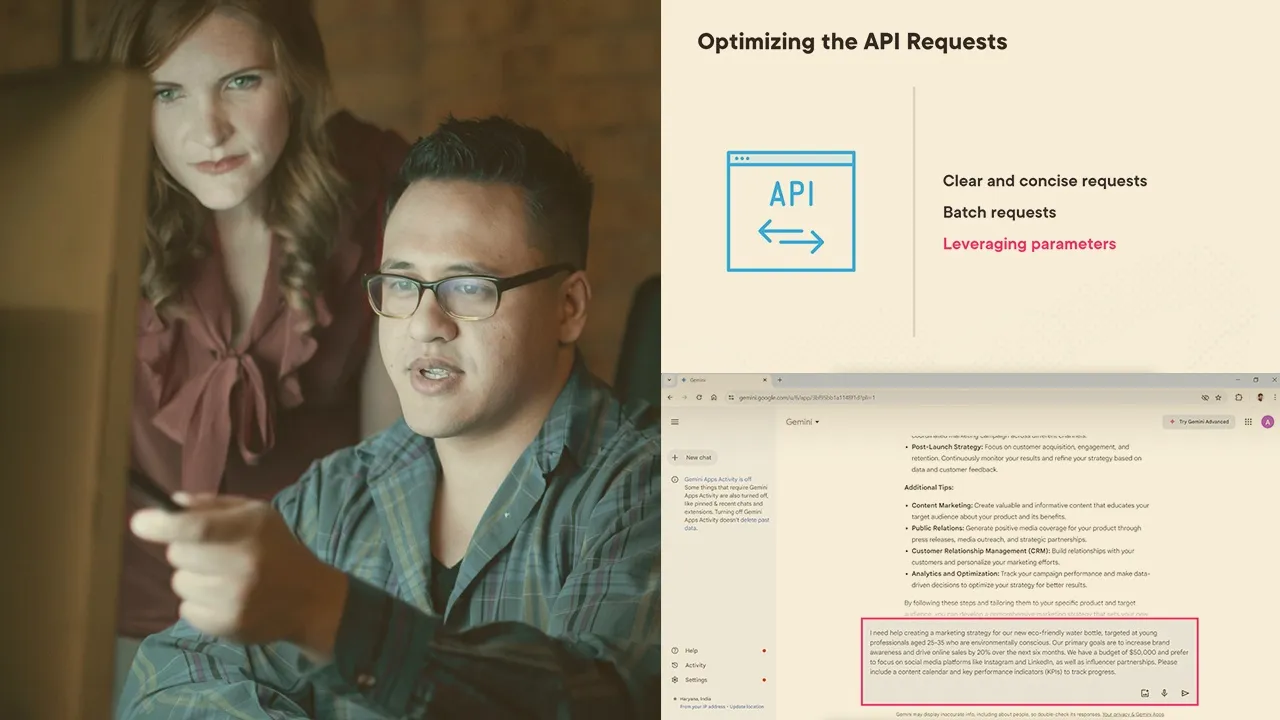This screenshot has height=720, width=1280.
Task: Open the browser extensions puzzle icon
Action: (1239, 397)
